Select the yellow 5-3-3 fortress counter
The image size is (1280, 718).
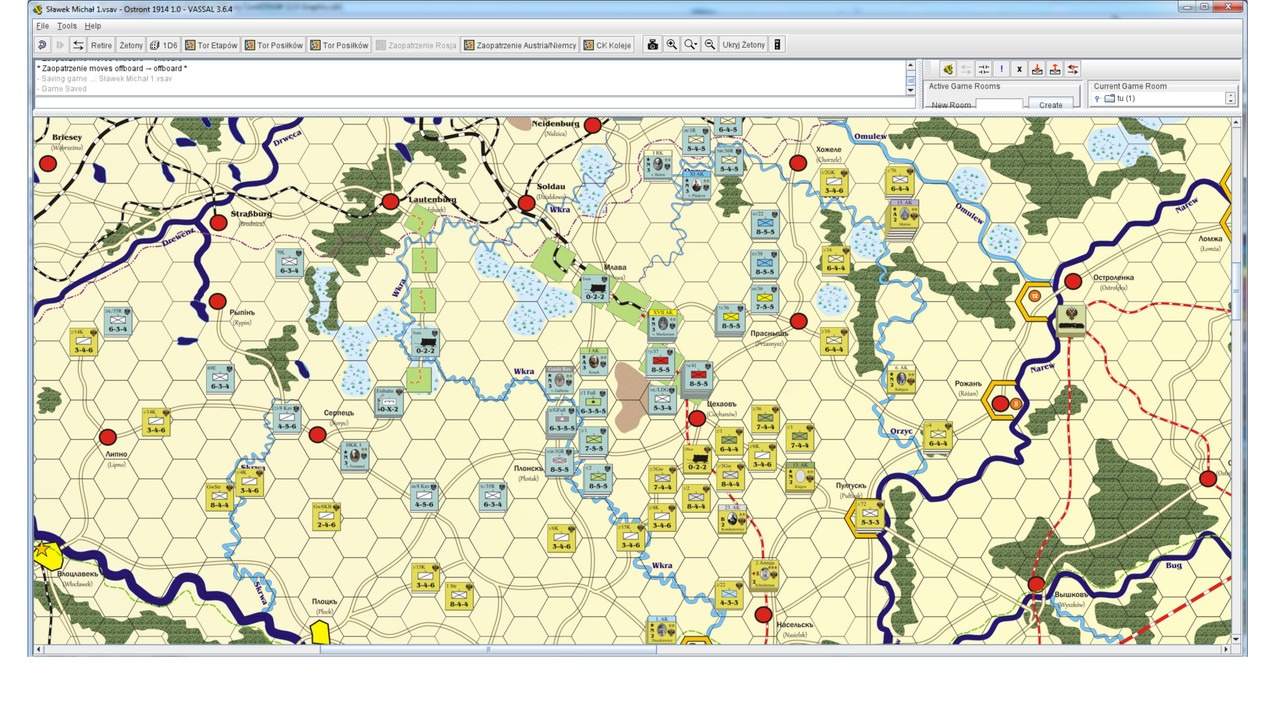[869, 515]
